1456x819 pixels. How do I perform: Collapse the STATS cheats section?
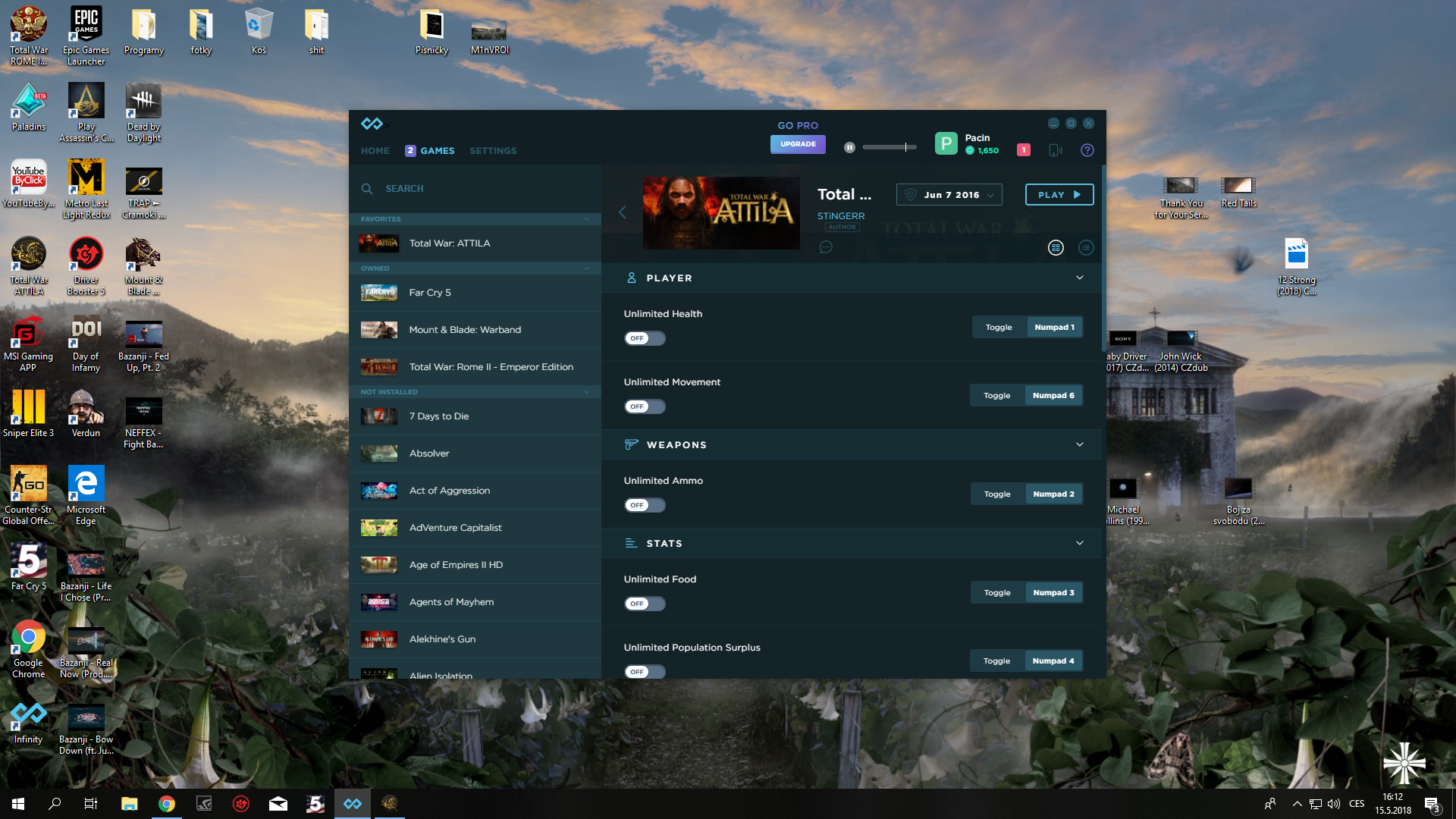click(1079, 543)
